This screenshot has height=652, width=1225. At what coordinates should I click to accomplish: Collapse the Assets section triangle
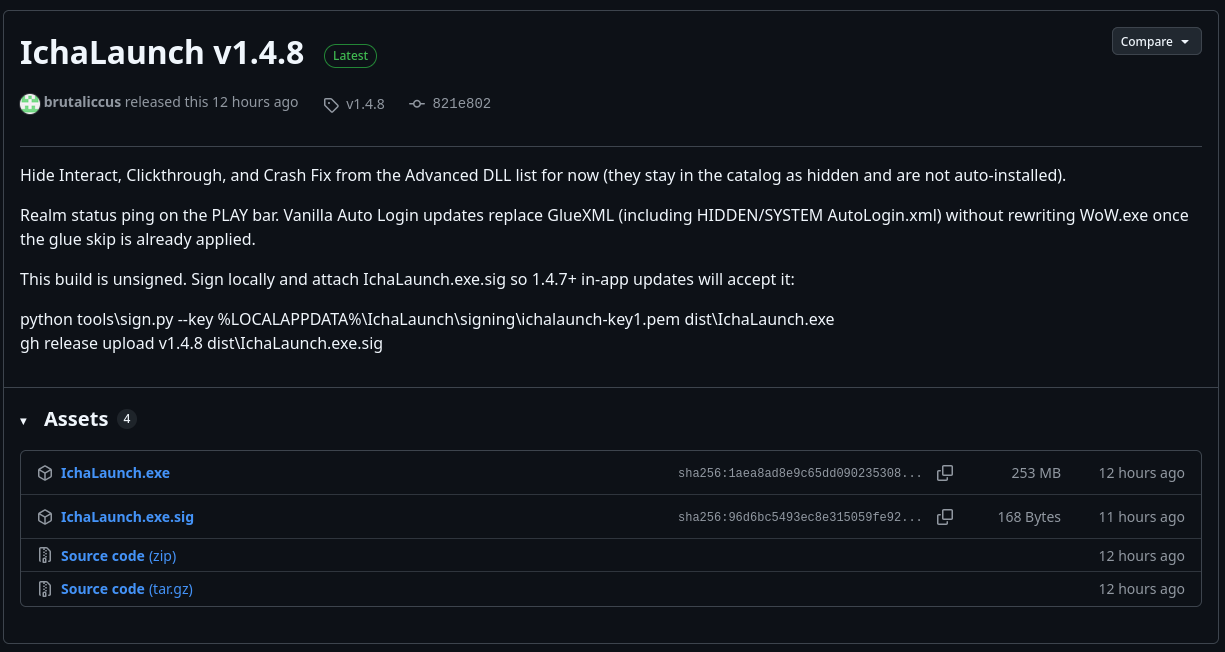pos(24,421)
